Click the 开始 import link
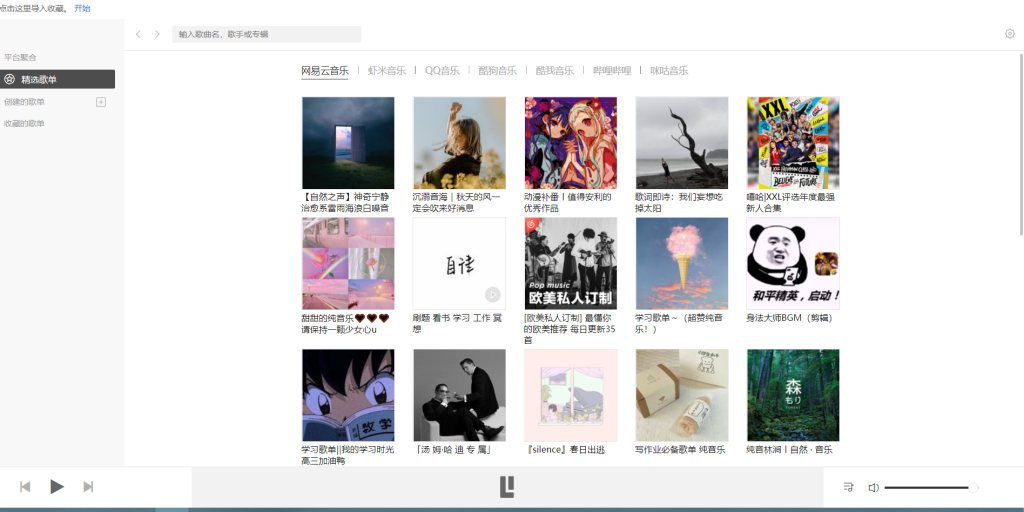Viewport: 1024px width, 512px height. pyautogui.click(x=82, y=8)
